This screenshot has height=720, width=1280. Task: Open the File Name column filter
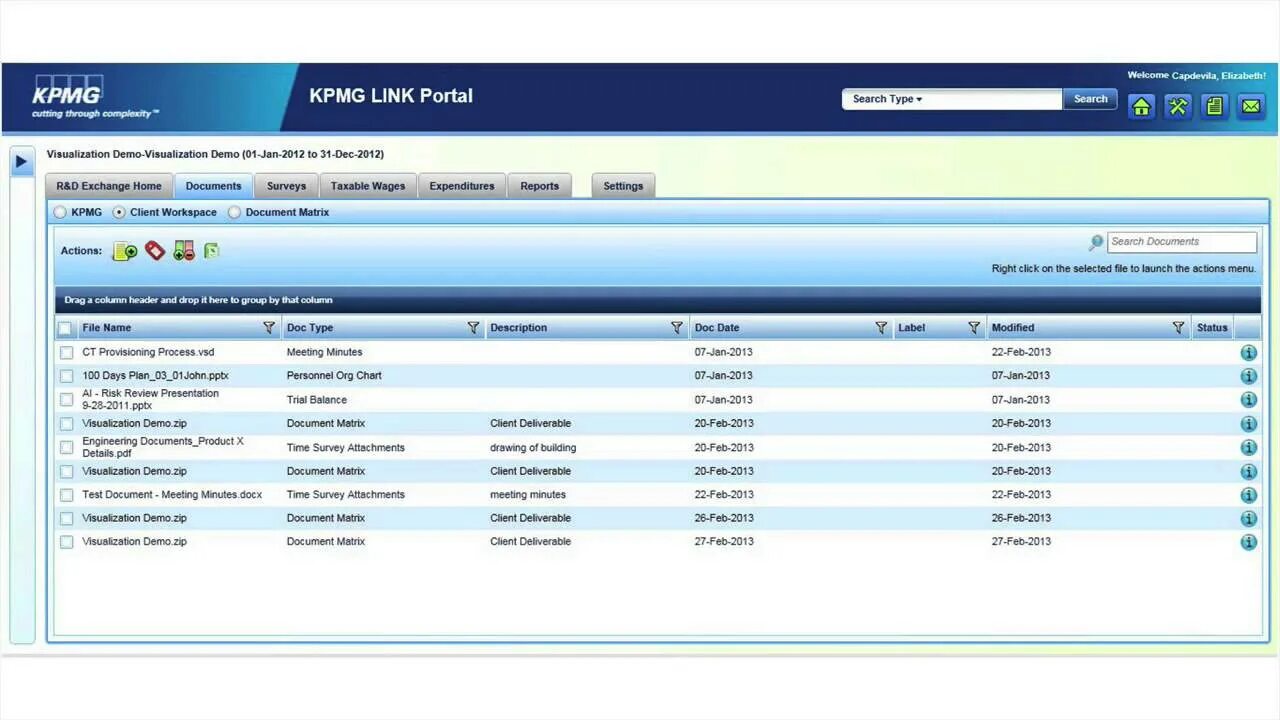point(268,328)
